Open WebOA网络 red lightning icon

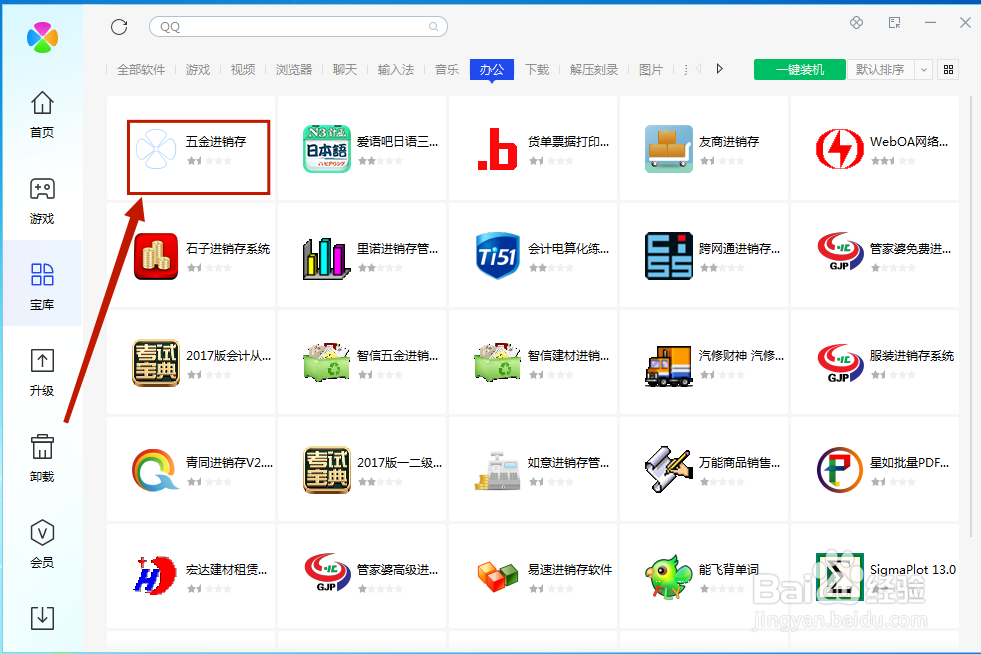point(840,148)
